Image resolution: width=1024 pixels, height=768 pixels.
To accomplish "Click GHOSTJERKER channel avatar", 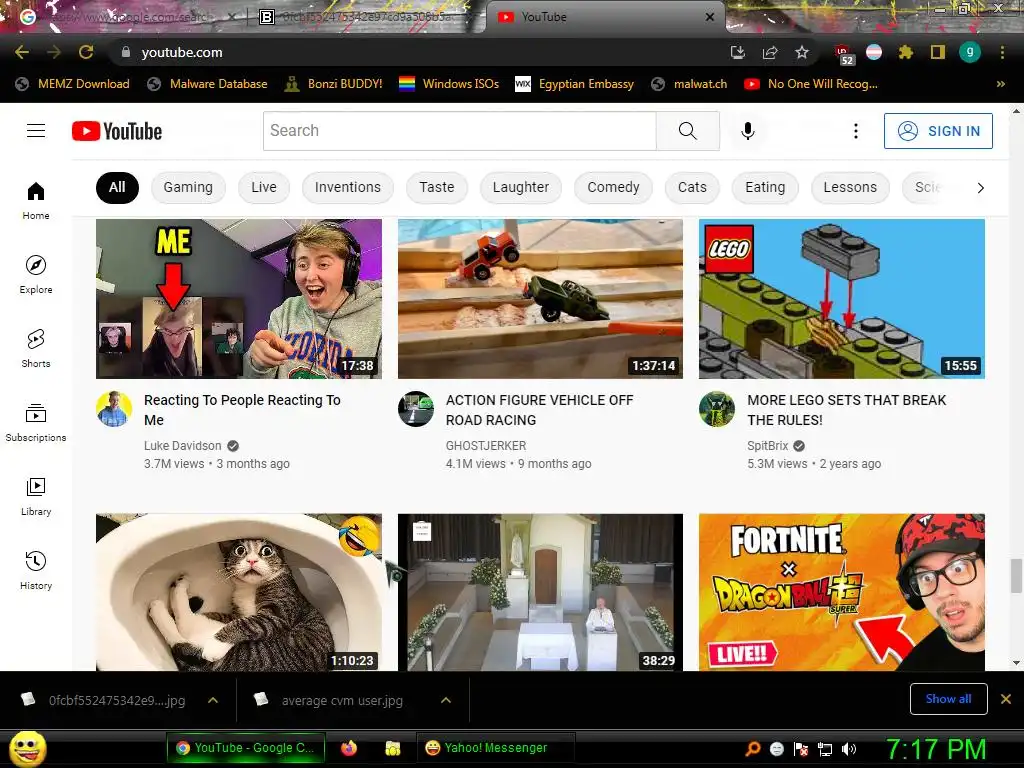I will [x=416, y=409].
